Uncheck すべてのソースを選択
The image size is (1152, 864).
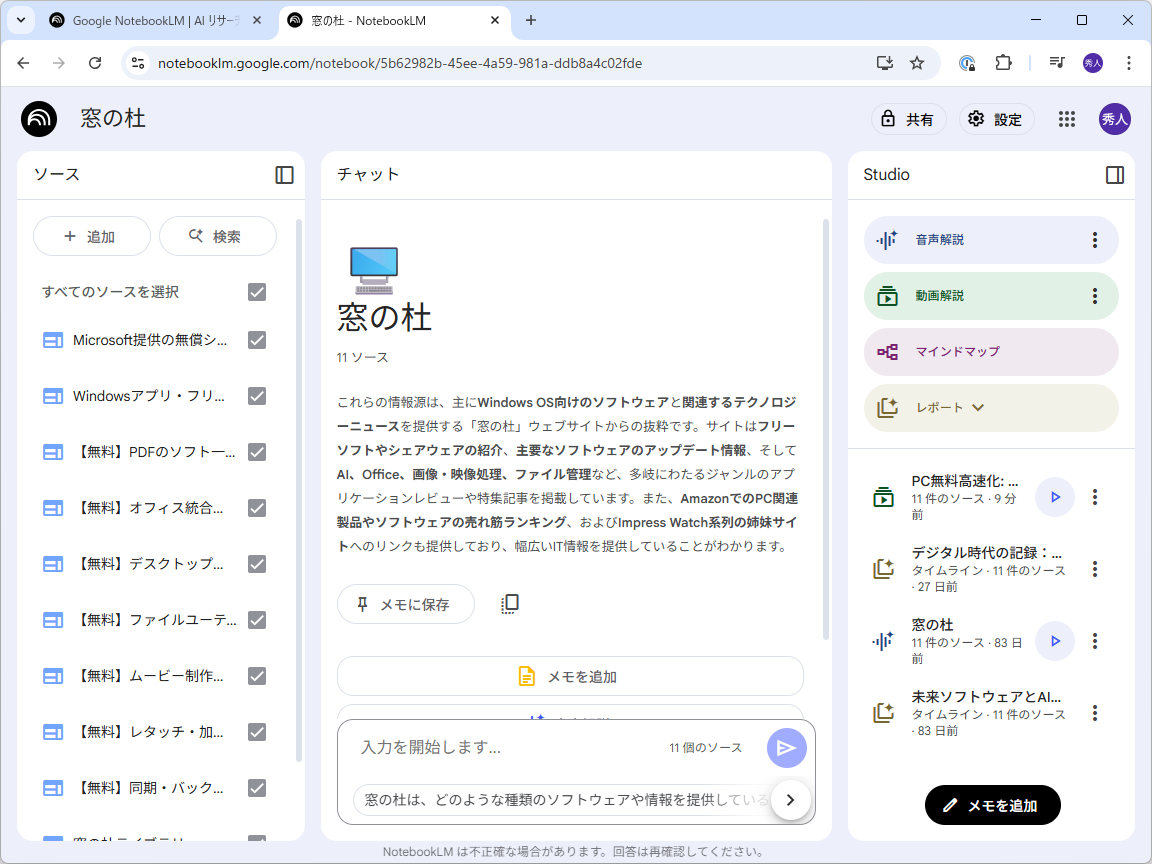point(257,292)
